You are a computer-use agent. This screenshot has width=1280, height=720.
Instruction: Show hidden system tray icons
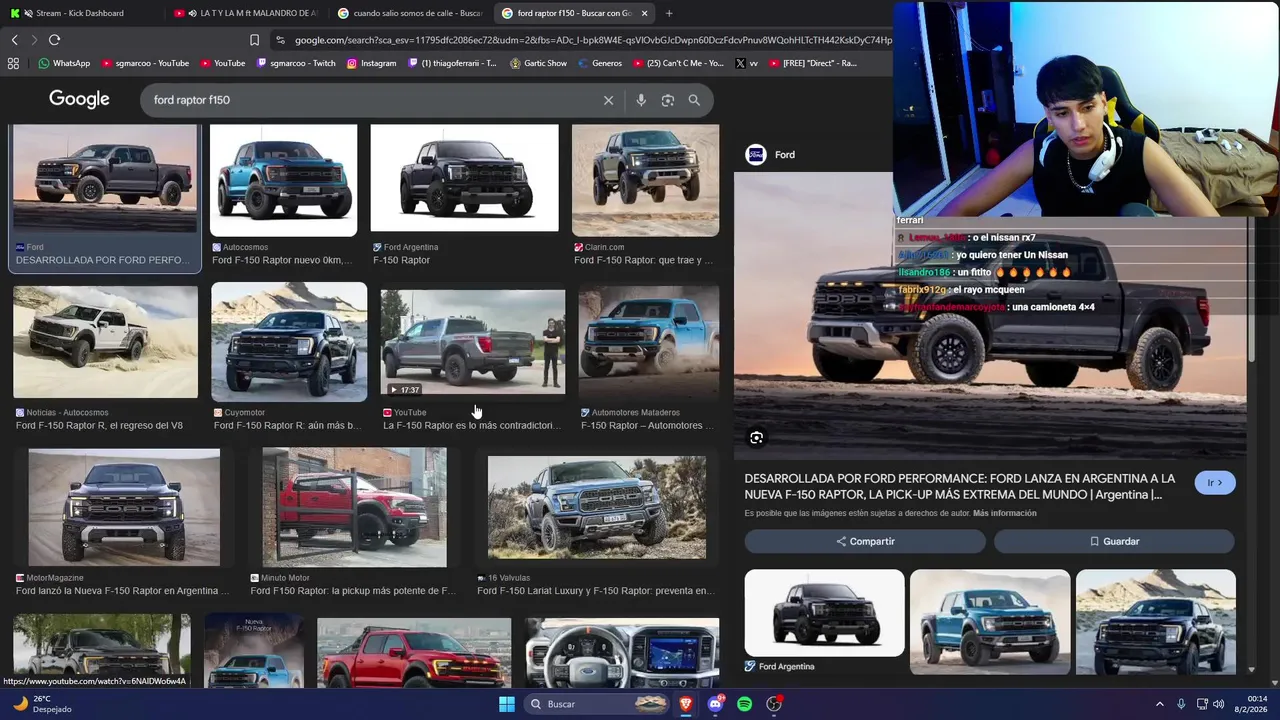1160,704
